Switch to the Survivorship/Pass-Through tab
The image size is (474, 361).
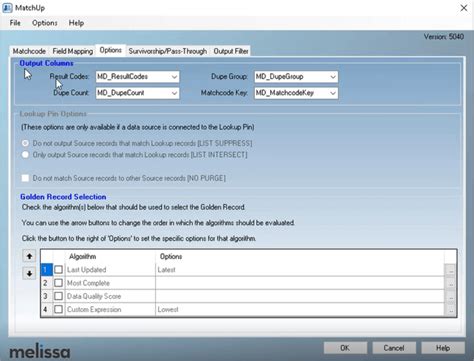tap(168, 51)
